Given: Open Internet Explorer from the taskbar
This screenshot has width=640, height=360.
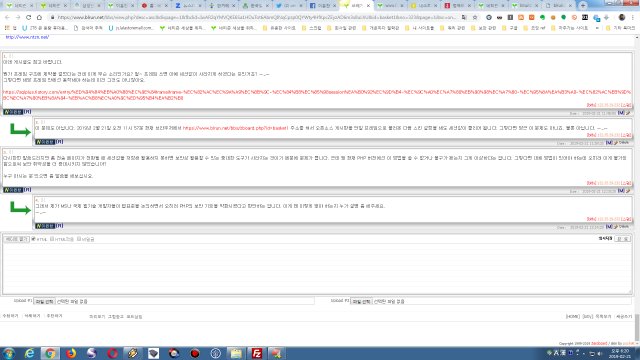Looking at the screenshot, I should pyautogui.click(x=29, y=353).
